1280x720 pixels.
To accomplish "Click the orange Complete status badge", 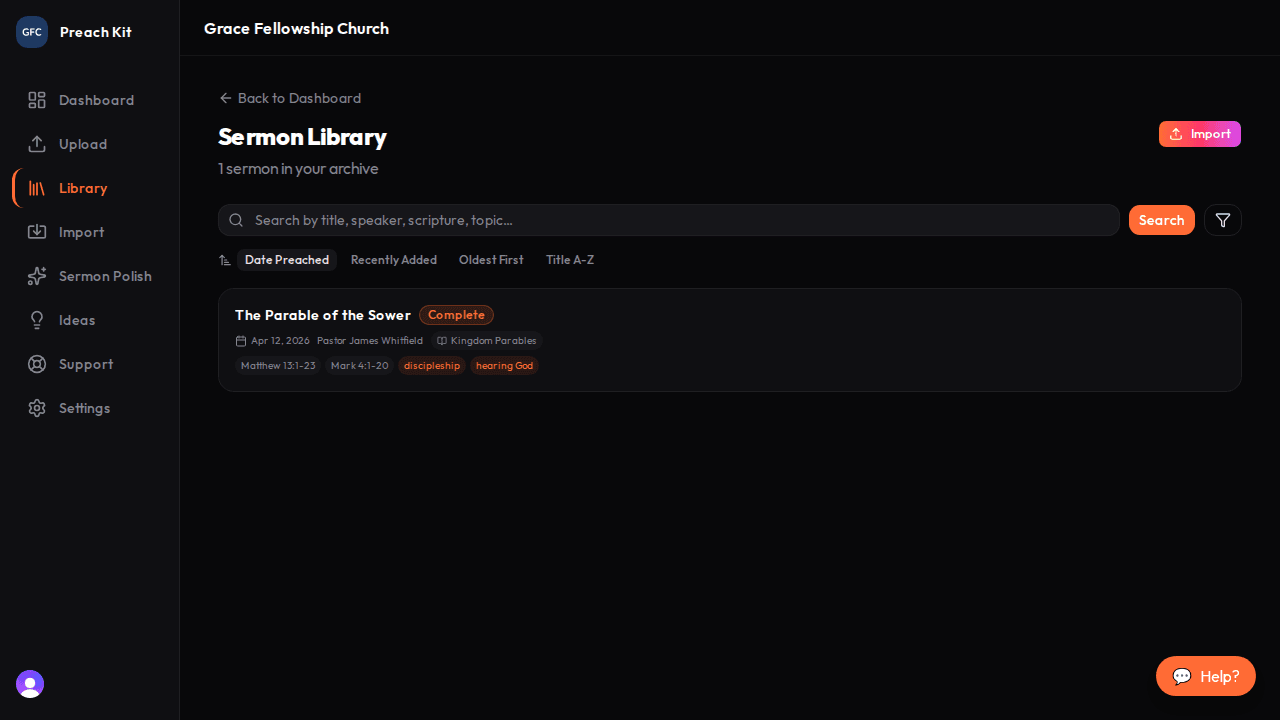I will pos(456,315).
